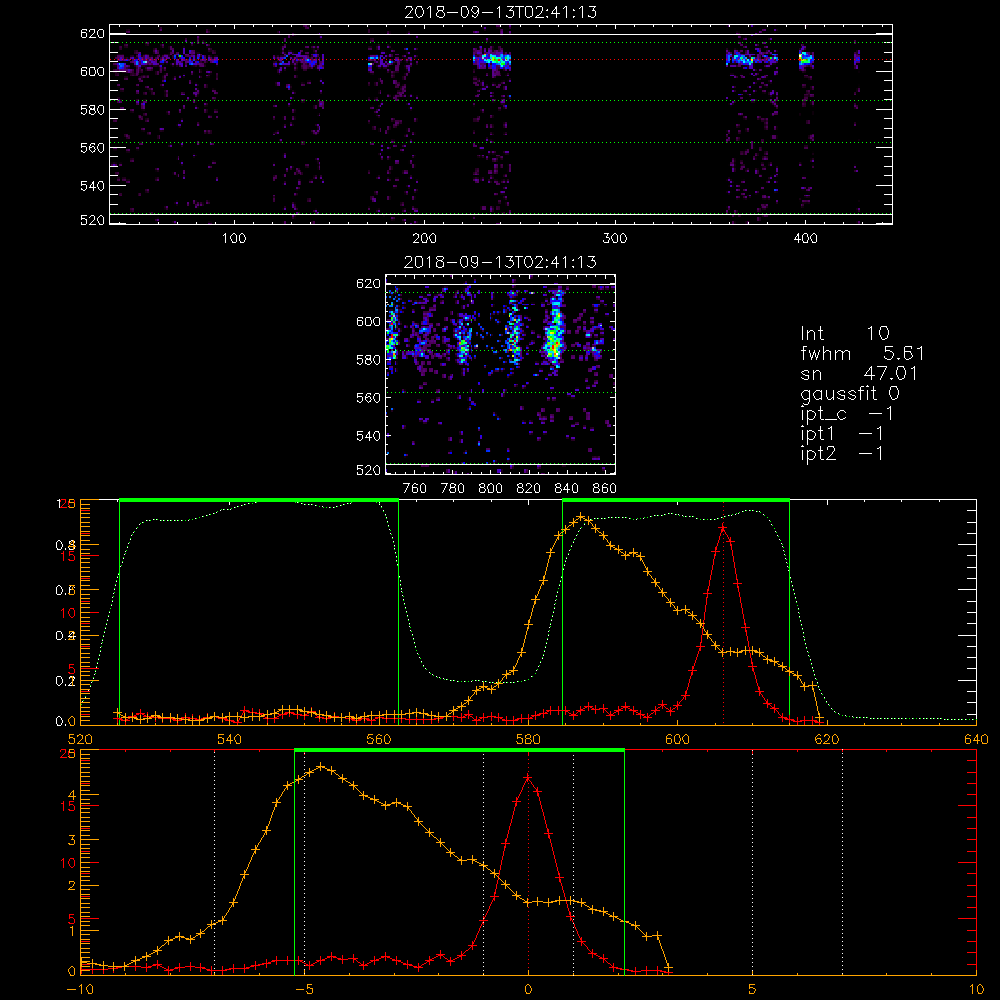Viewport: 1000px width, 1000px height.
Task: Click the 200 label on top image x-axis
Action: [424, 239]
